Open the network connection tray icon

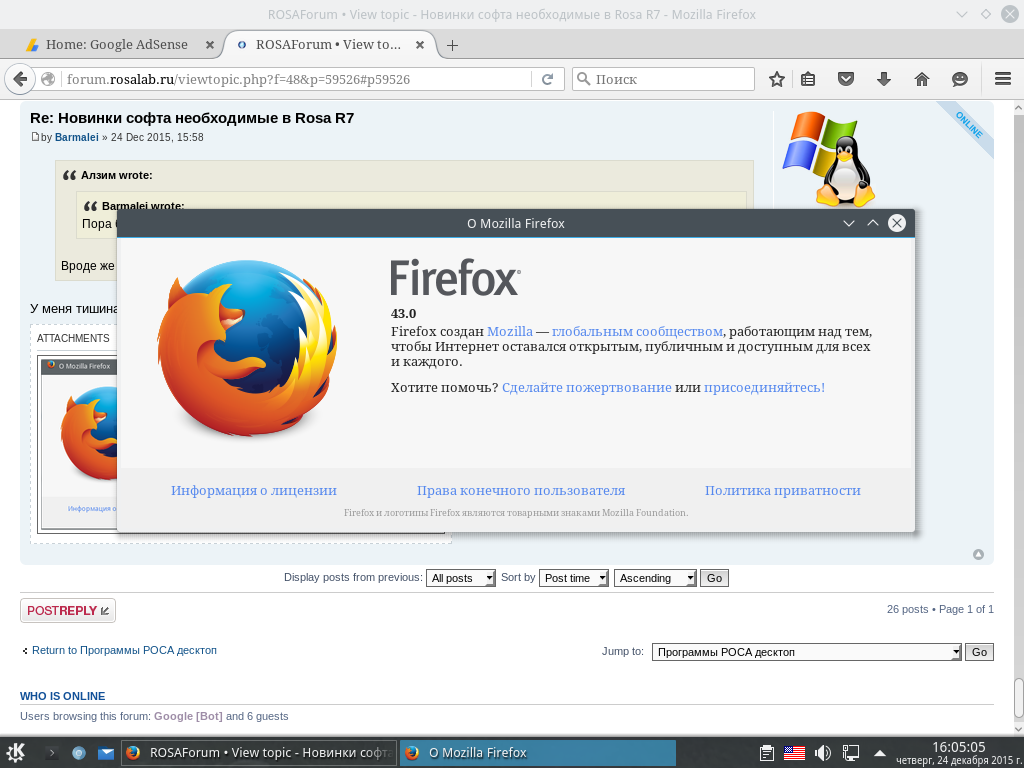[x=850, y=753]
